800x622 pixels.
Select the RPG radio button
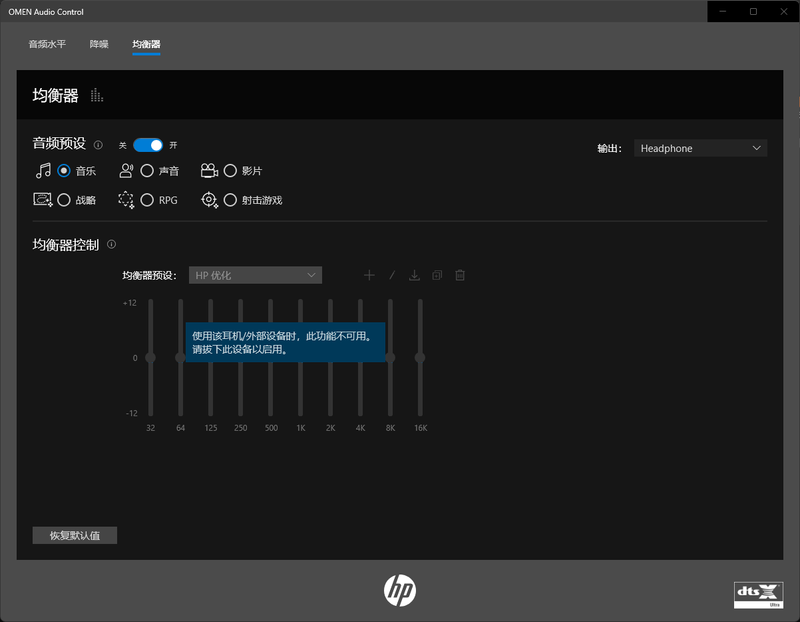[147, 200]
